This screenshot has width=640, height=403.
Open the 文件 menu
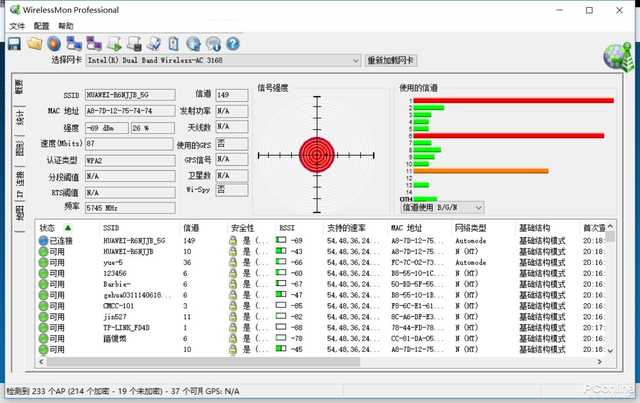coord(17,26)
